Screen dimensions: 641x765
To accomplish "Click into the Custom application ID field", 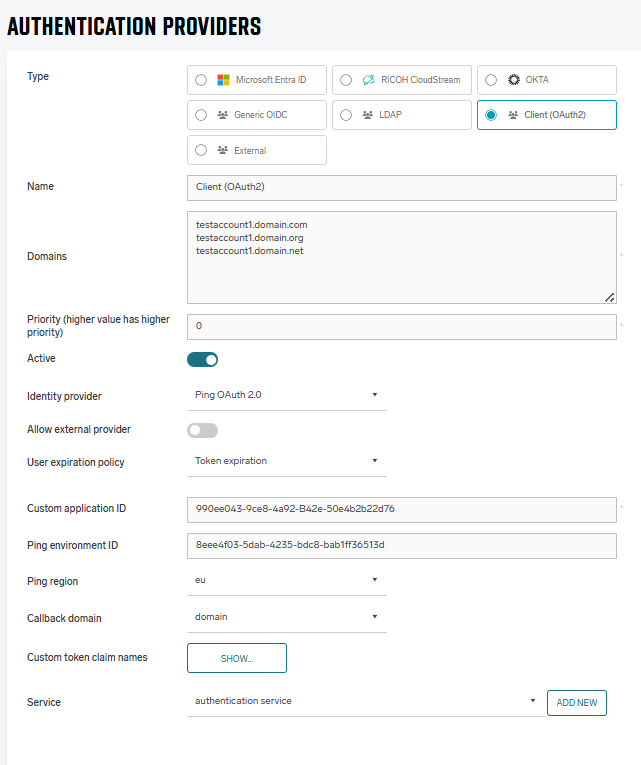I will tap(401, 509).
